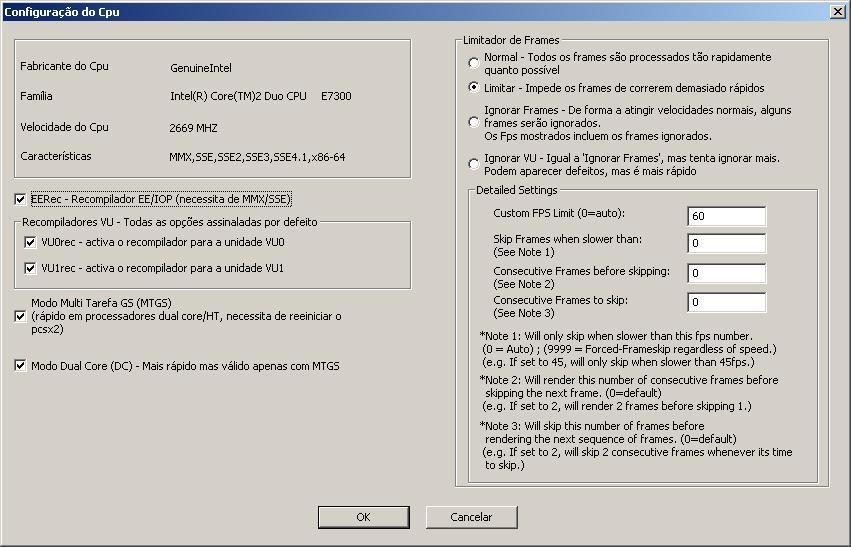Click the E7300 model text
Viewport: 851px width, 547px height.
click(336, 96)
